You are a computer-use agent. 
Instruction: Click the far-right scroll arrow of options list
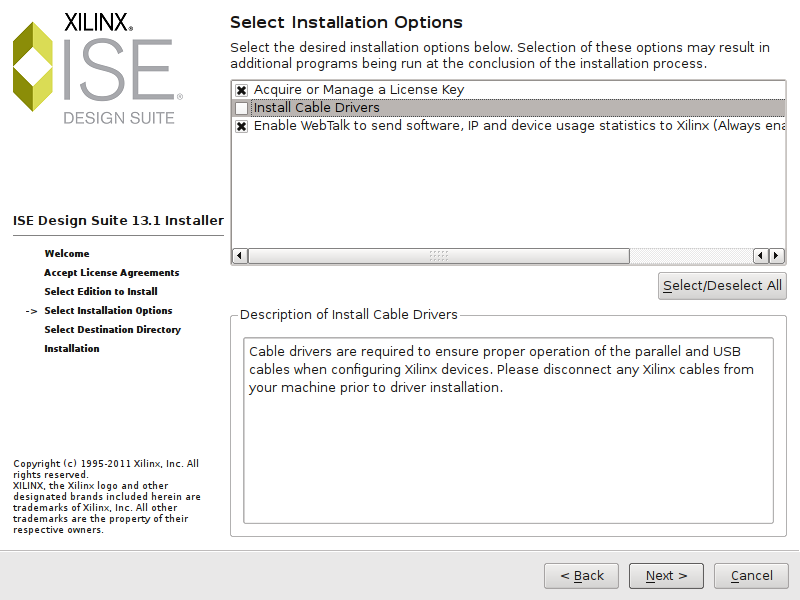pyautogui.click(x=777, y=256)
